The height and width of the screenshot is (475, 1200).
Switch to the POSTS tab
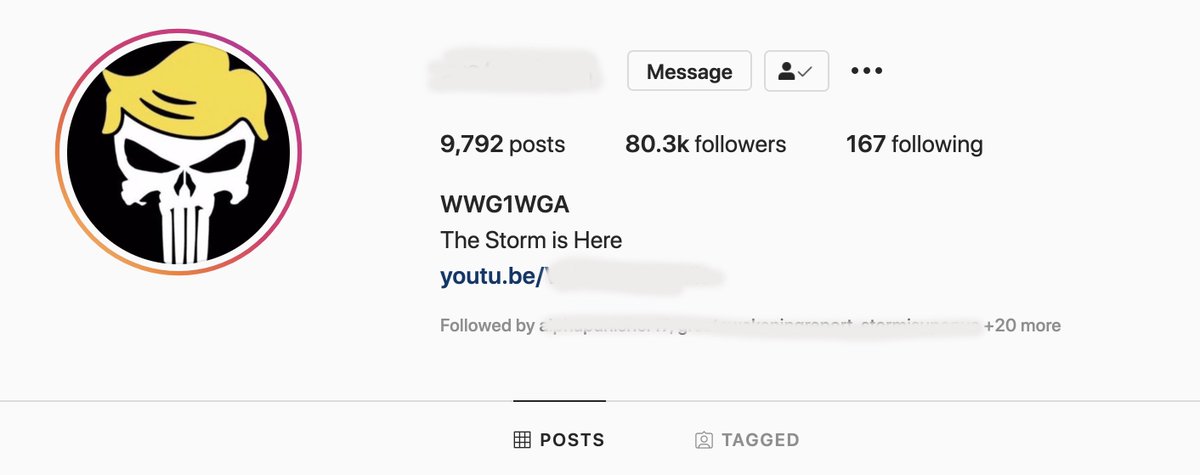coord(559,439)
